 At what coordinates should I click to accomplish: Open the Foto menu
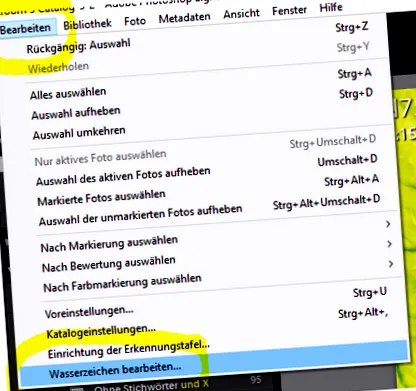tap(135, 21)
